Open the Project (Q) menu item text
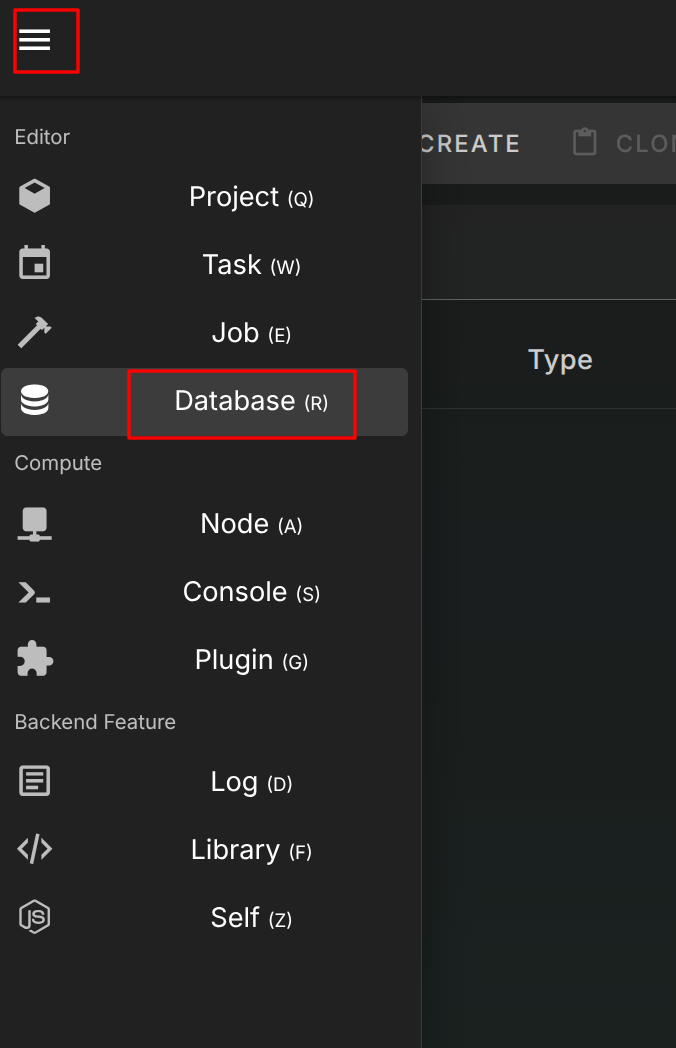This screenshot has height=1048, width=676. tap(251, 197)
